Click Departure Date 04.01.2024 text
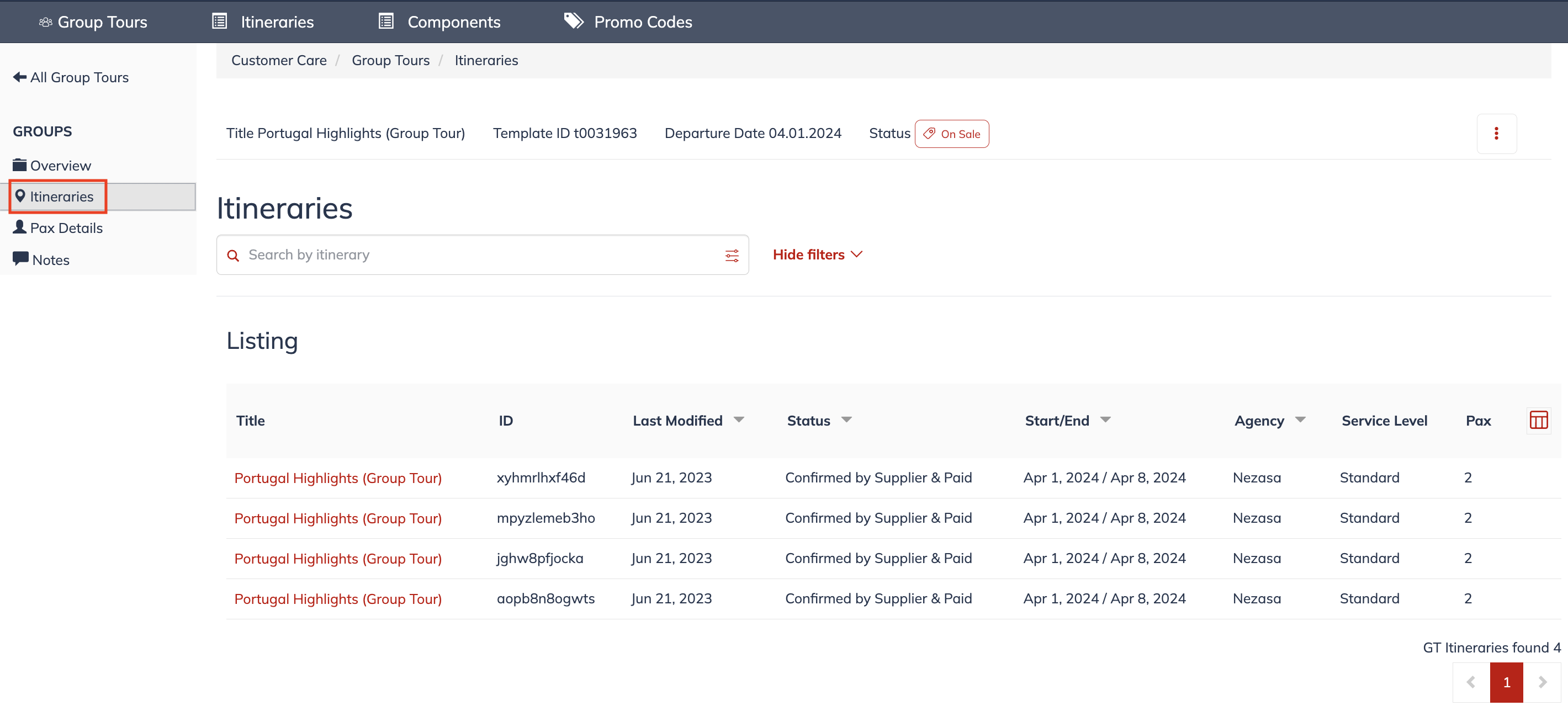The image size is (1568, 711). 753,134
